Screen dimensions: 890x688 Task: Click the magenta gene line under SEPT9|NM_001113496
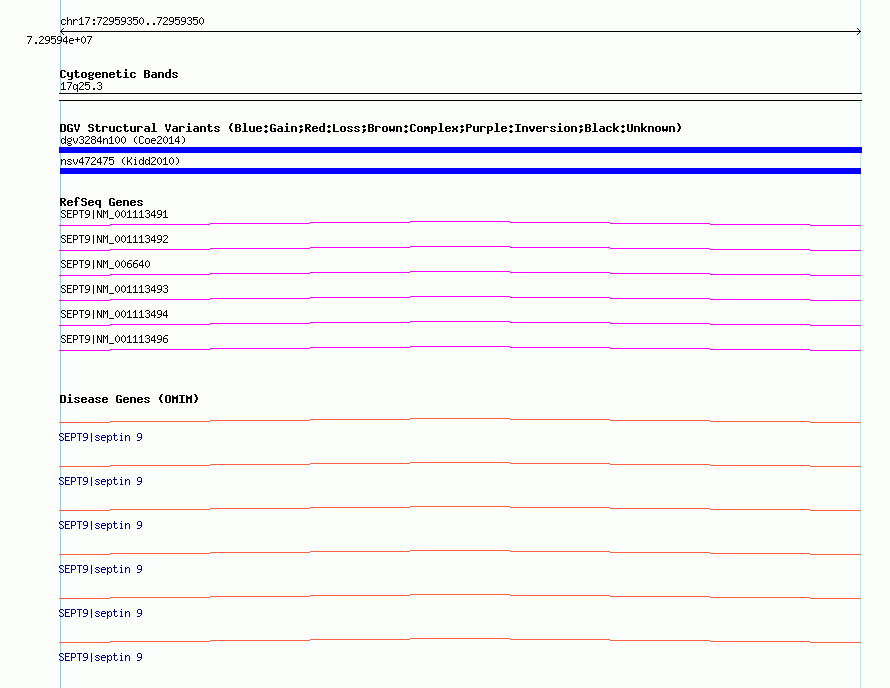[x=460, y=348]
